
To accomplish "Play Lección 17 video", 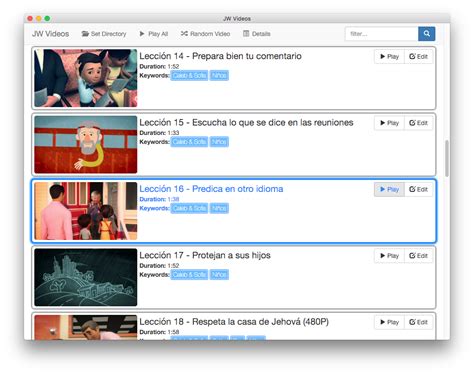I will pyautogui.click(x=389, y=256).
